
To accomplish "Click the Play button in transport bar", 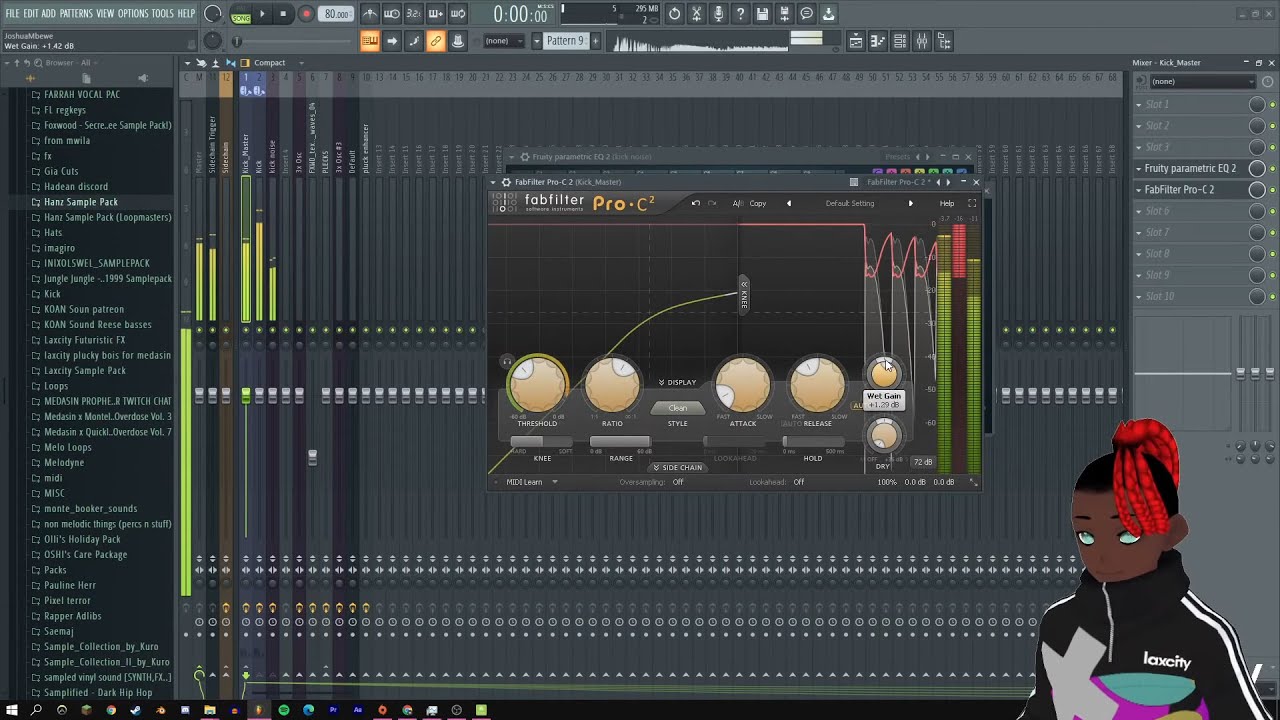I will (x=262, y=14).
